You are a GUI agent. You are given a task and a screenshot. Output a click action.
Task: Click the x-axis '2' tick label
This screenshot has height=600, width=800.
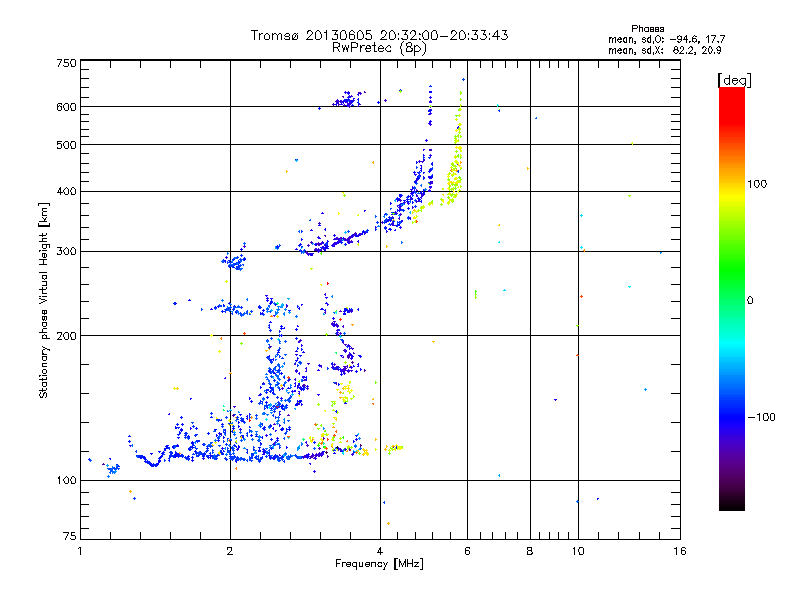230,551
